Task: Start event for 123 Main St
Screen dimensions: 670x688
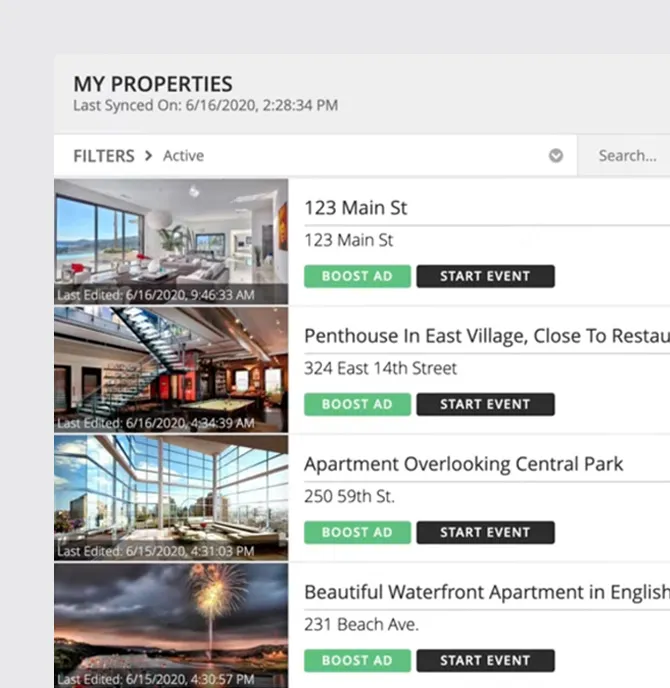Action: [485, 276]
